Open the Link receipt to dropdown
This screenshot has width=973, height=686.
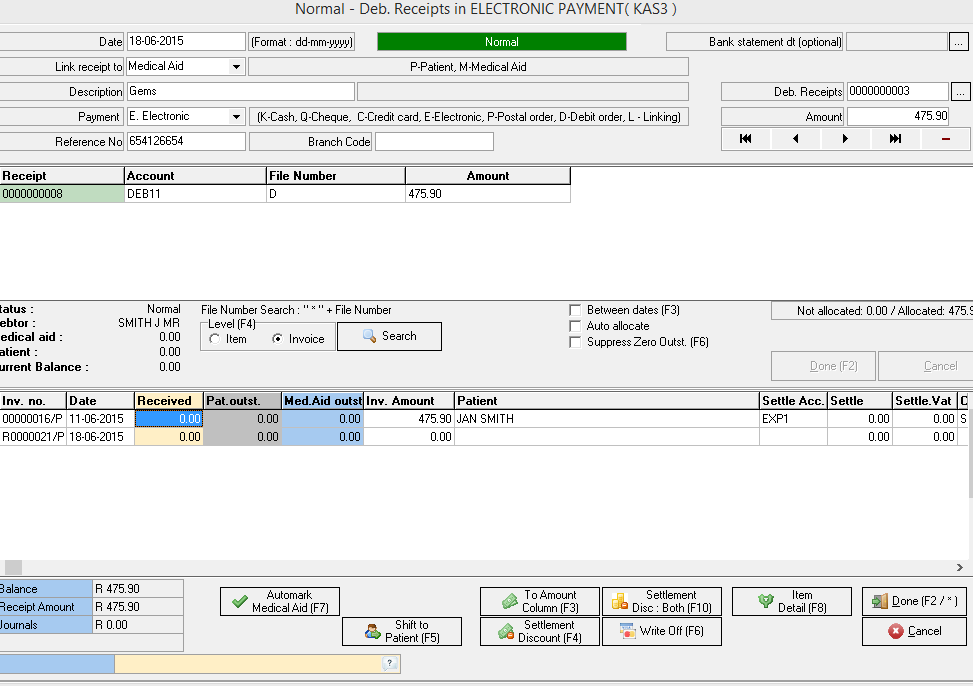tap(236, 67)
